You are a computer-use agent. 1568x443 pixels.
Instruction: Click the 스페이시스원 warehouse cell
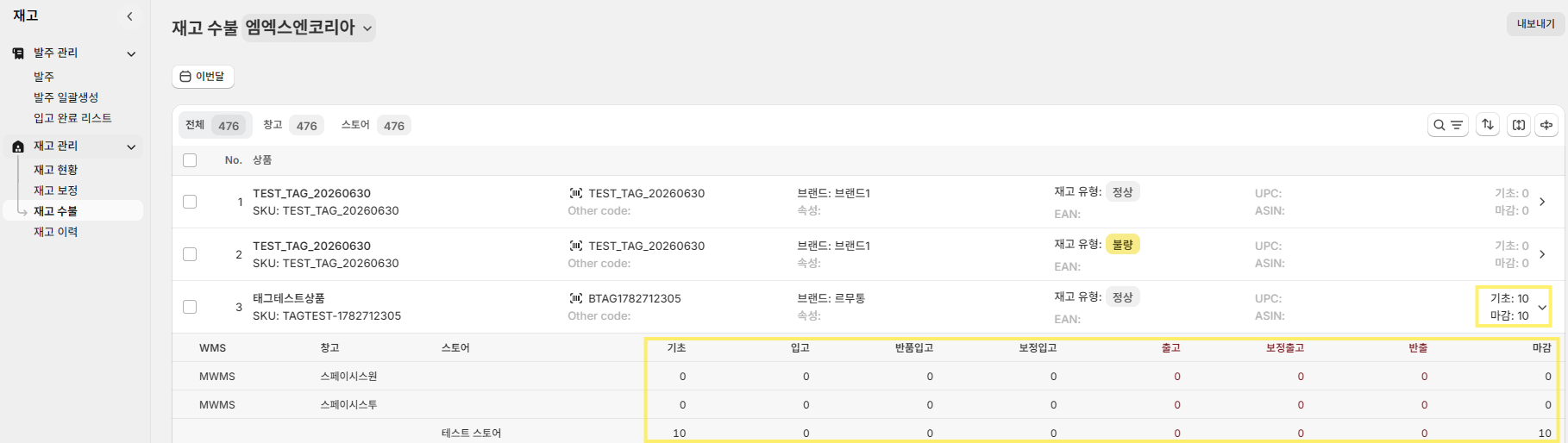click(x=348, y=377)
